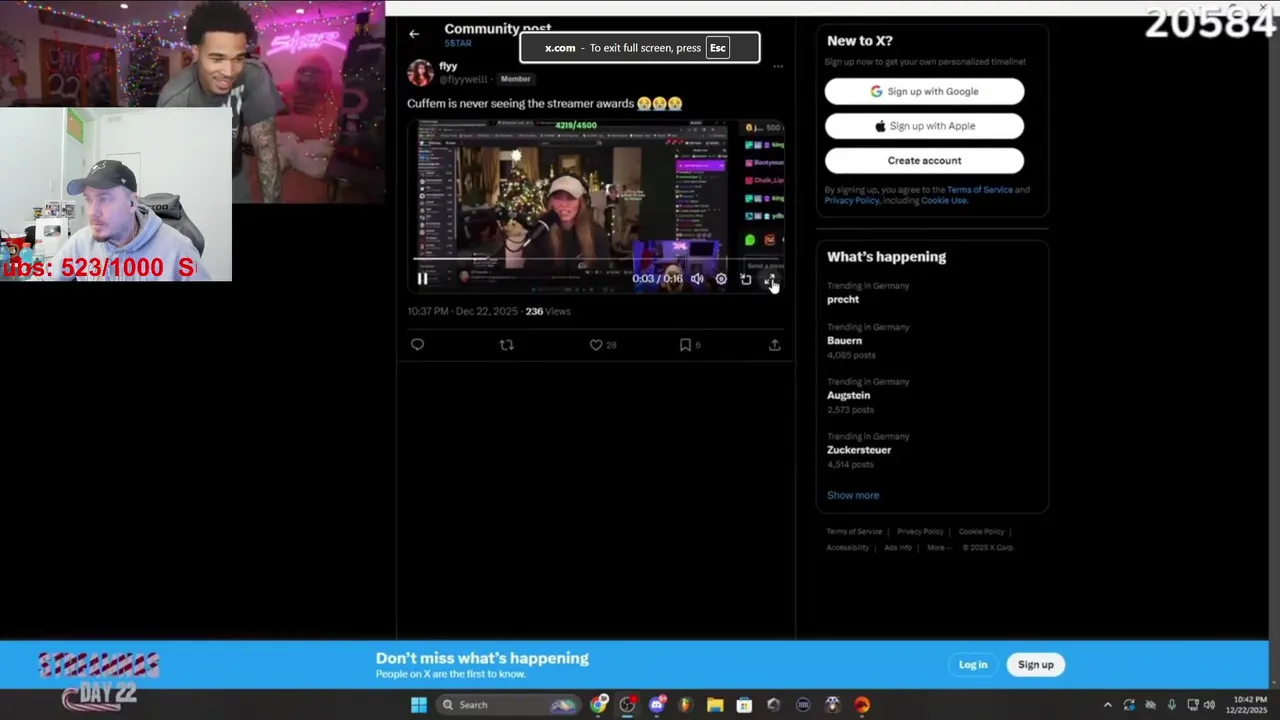Open File Explorer from the taskbar
The image size is (1280, 720).
pyautogui.click(x=715, y=705)
